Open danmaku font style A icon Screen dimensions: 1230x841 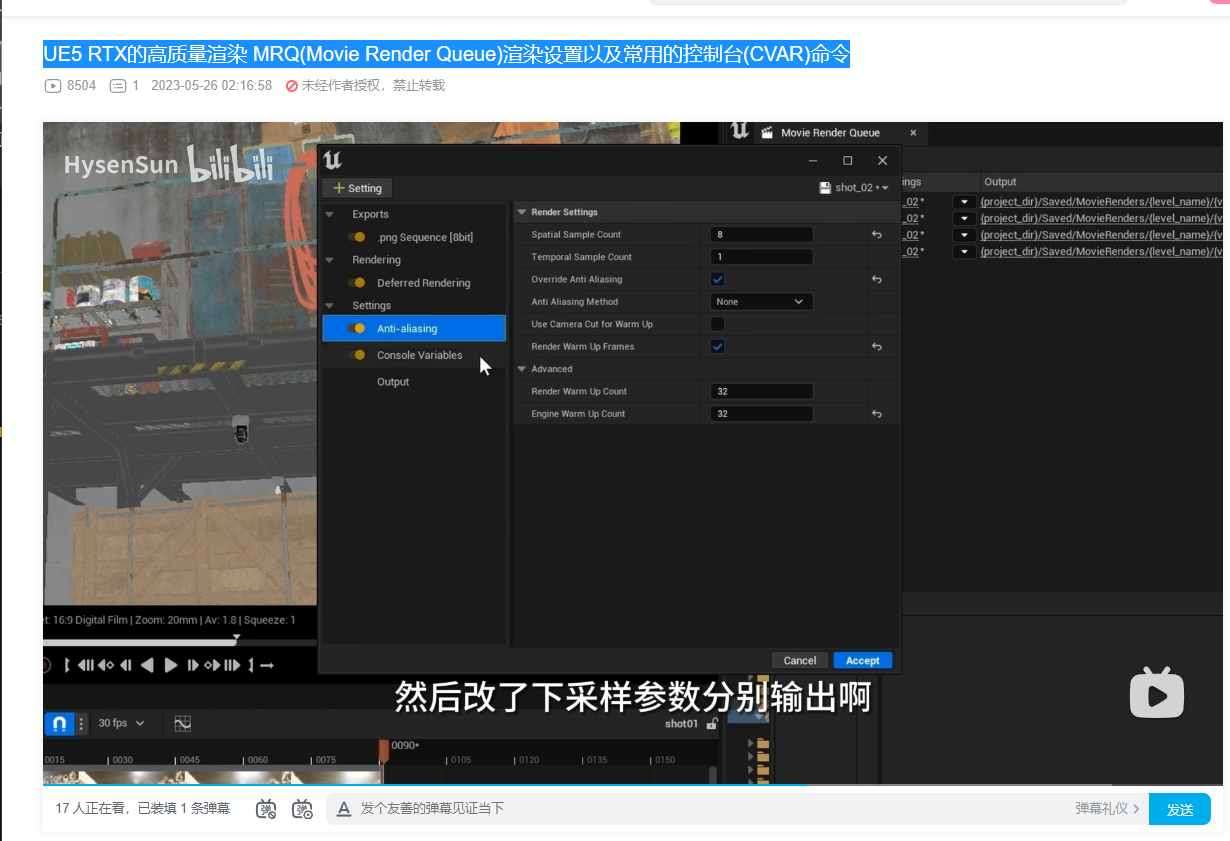tap(343, 808)
